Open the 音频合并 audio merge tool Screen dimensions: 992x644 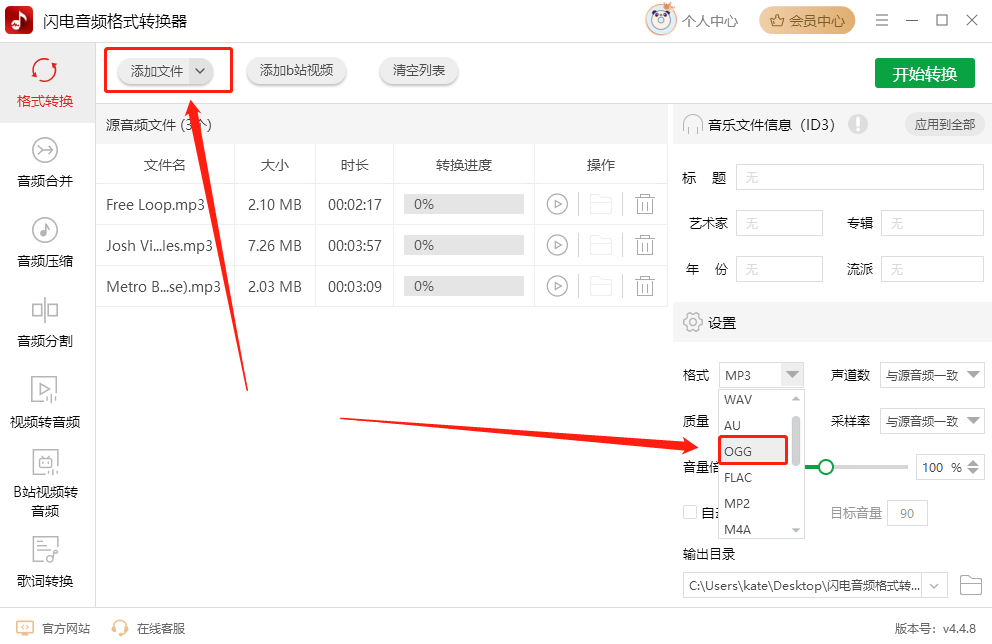point(45,162)
